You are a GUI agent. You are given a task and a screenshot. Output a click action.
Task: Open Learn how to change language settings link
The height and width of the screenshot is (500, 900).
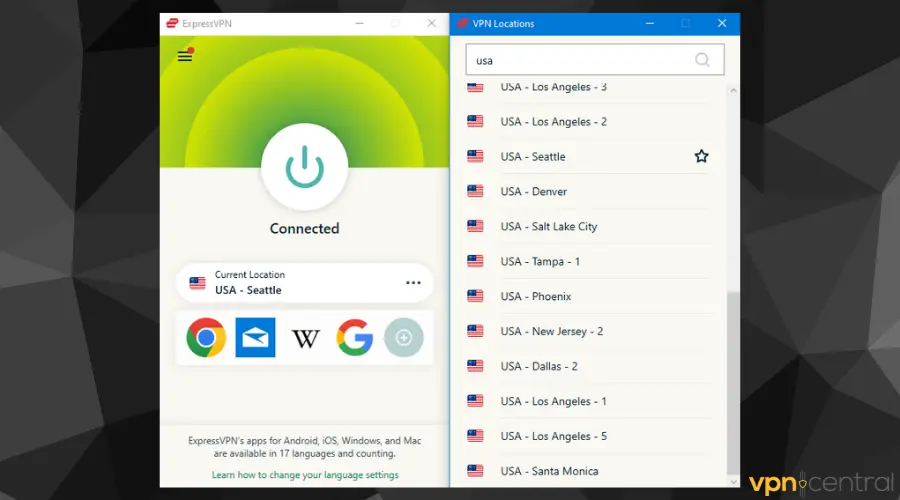pos(305,475)
